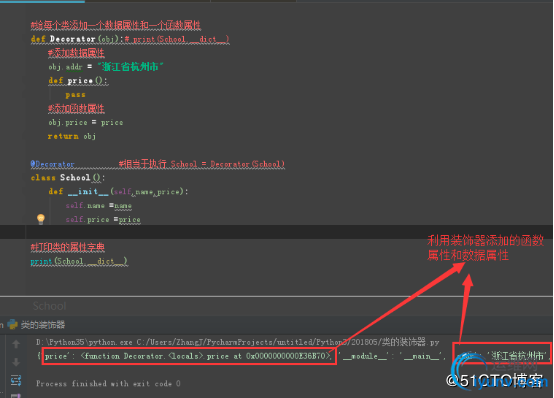This screenshot has width=554, height=398.
Task: Click the obj.price = price line
Action: [x=86, y=122]
